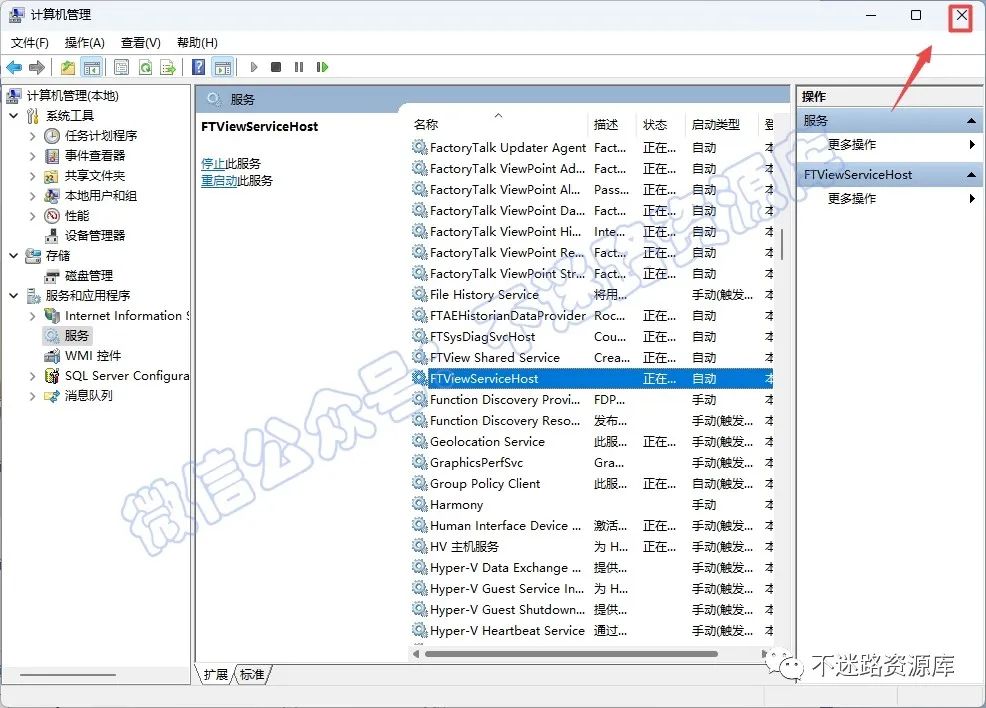Select the FTView Shared Service row
This screenshot has height=708, width=986.
pos(592,358)
